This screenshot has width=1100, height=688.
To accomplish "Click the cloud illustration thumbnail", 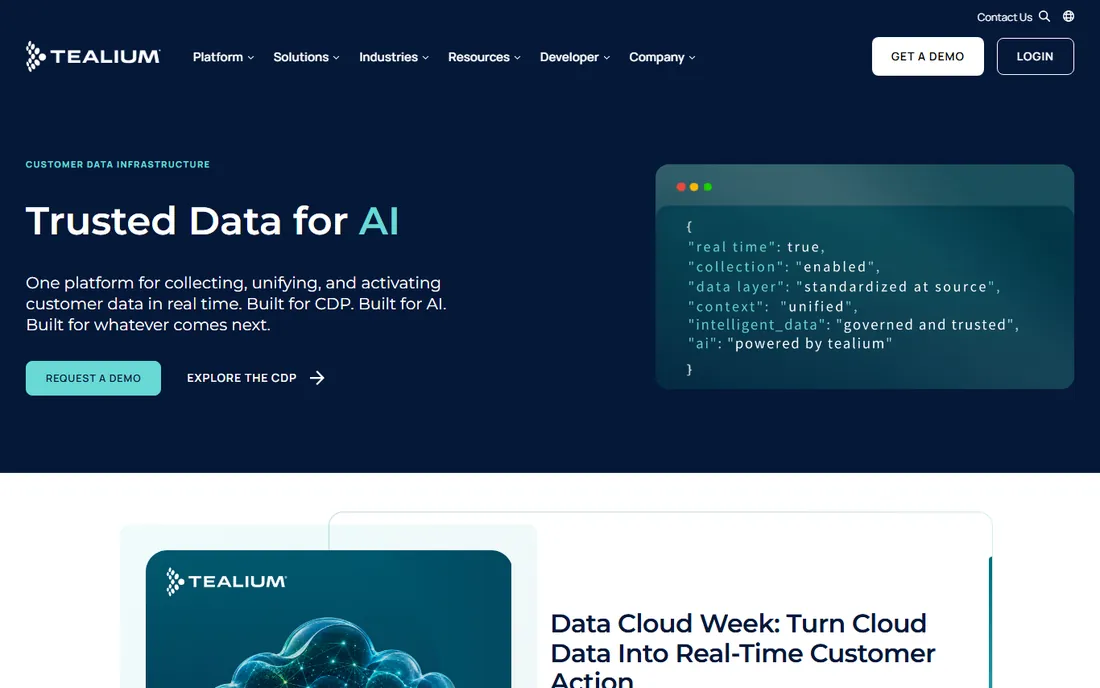I will click(x=328, y=619).
